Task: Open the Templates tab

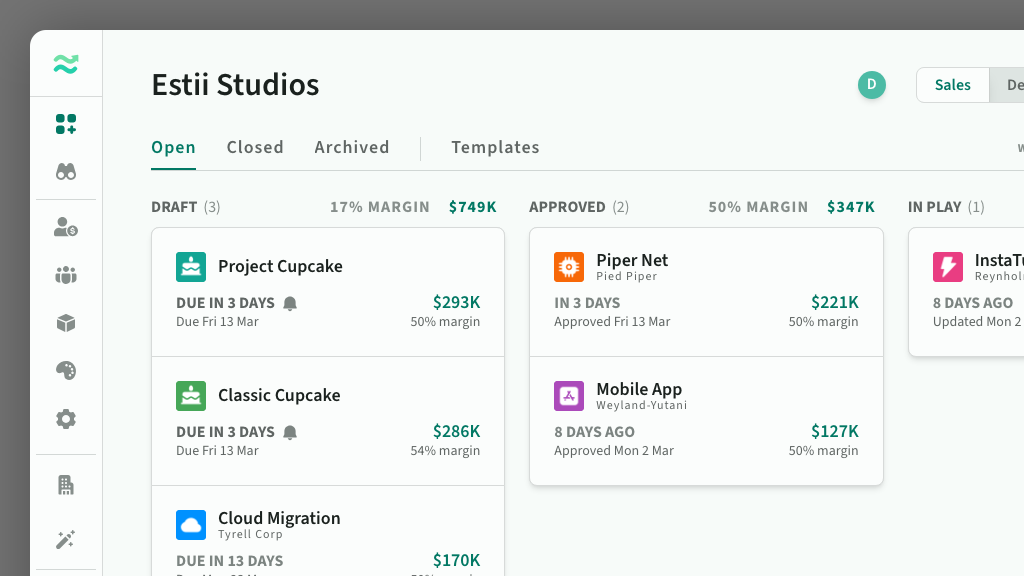Action: [495, 147]
